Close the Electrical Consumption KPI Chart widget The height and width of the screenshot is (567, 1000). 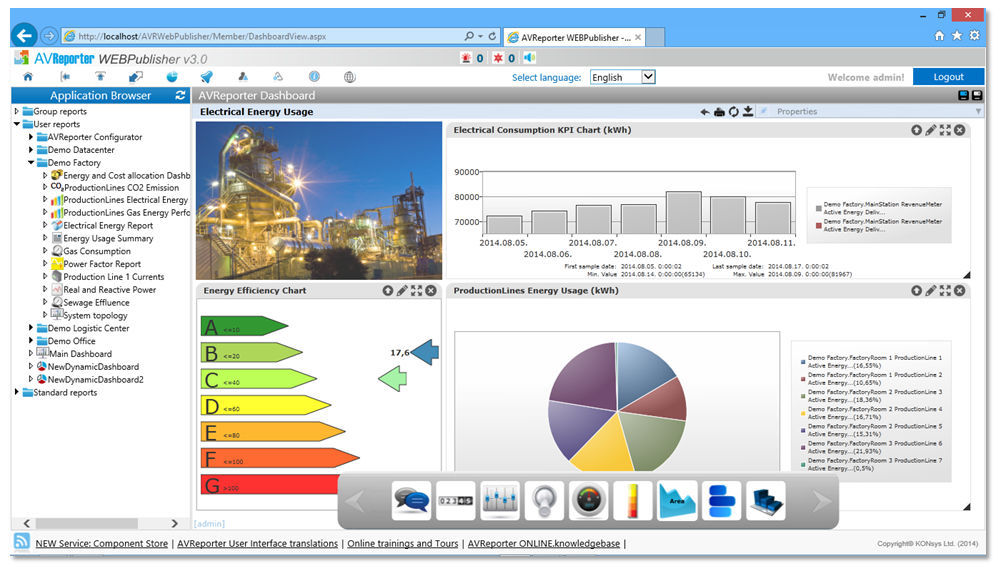coord(960,130)
